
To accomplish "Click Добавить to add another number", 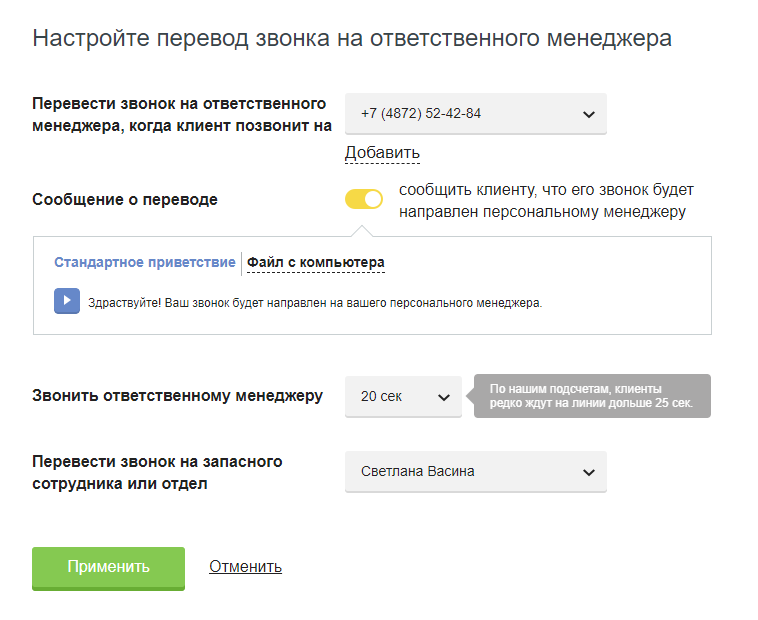I will pos(382,153).
